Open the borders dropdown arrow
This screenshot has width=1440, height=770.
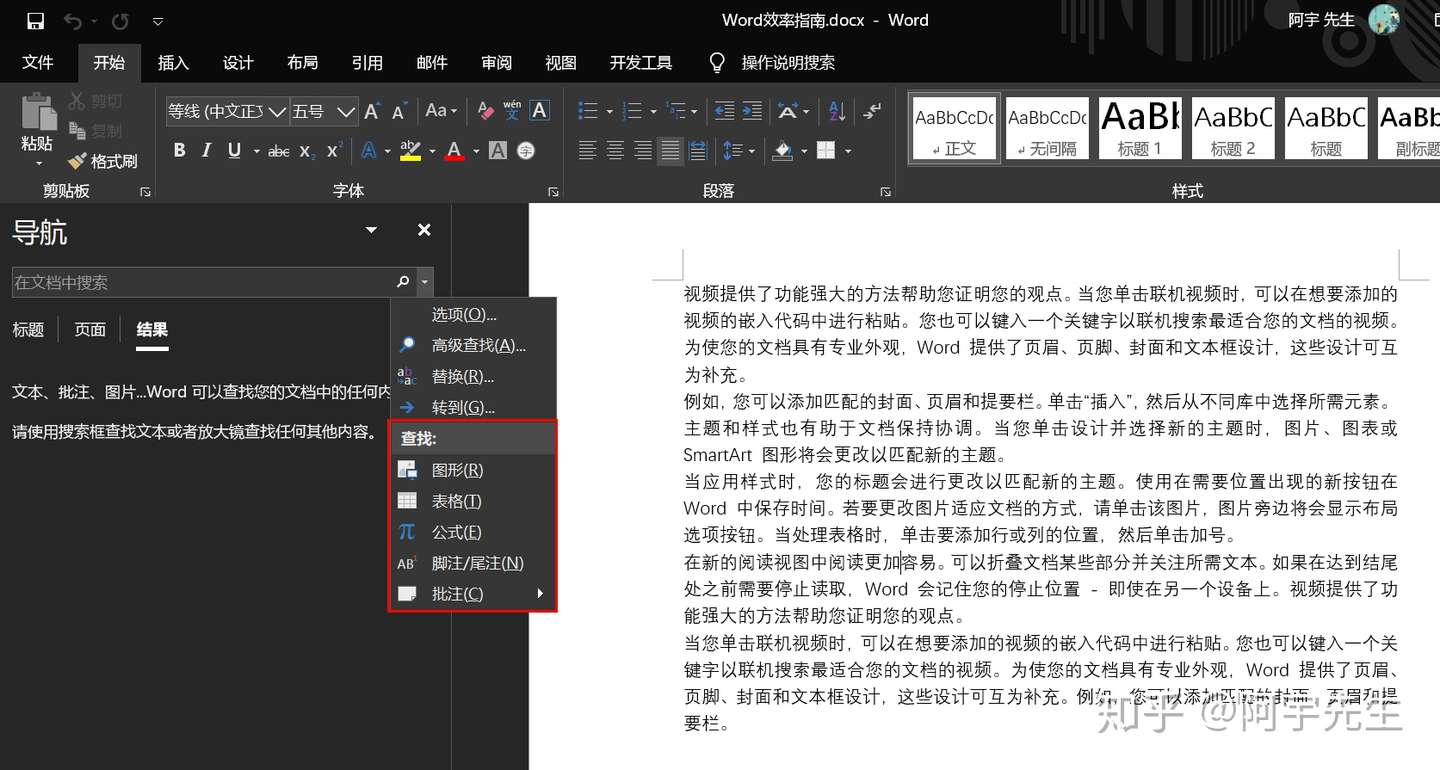pyautogui.click(x=848, y=151)
